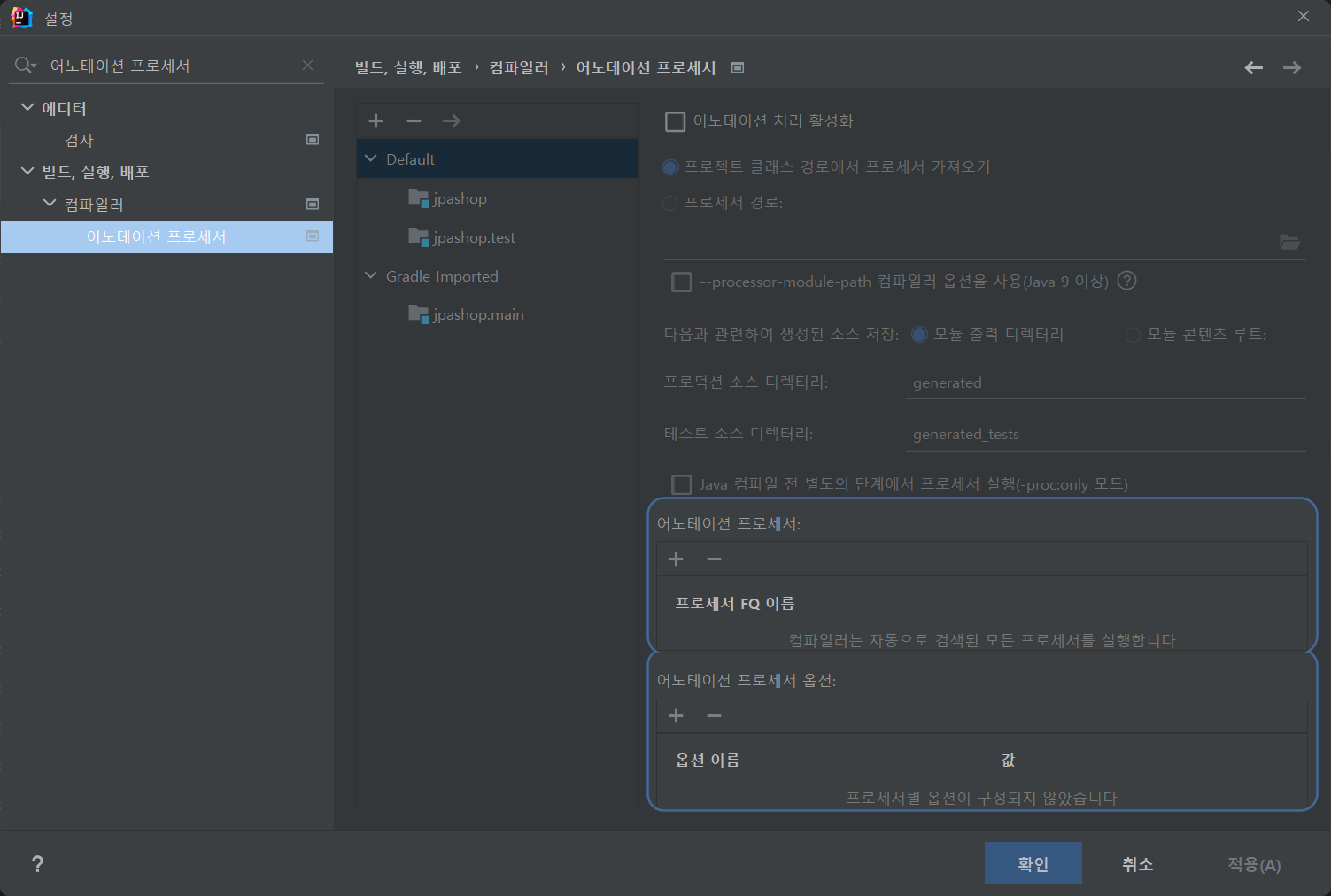
Task: Click the 어노테이션 프로세서 breadcrumb label
Action: pos(646,67)
